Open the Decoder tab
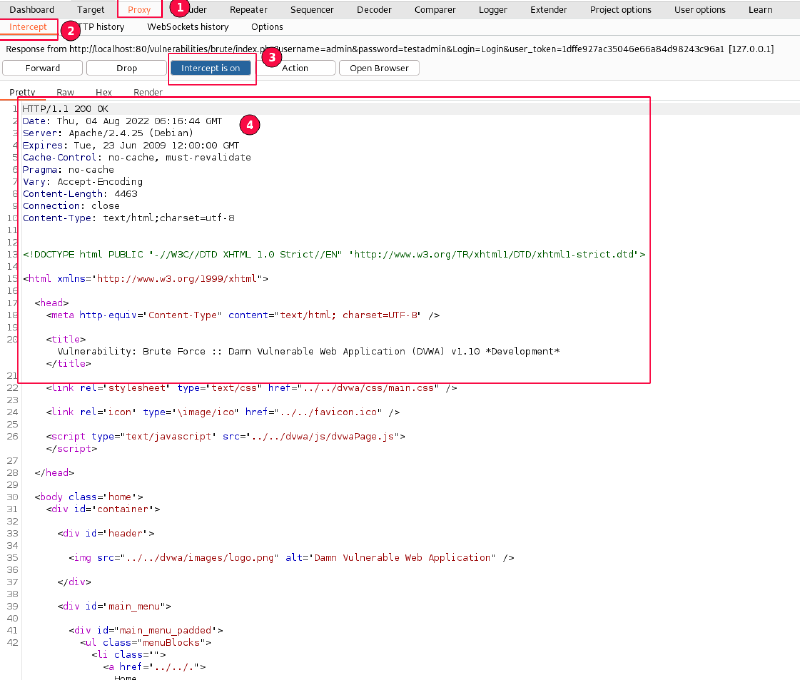Image resolution: width=800 pixels, height=680 pixels. pyautogui.click(x=374, y=10)
